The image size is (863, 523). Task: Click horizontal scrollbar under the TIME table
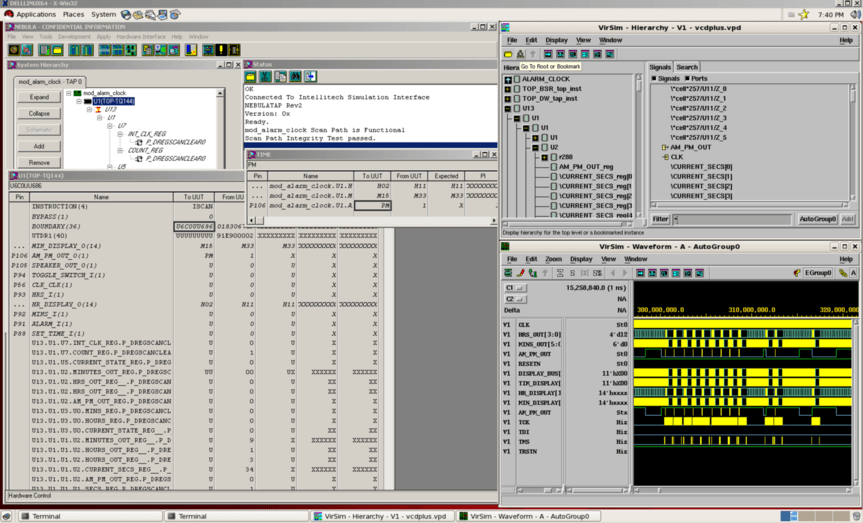[x=370, y=220]
